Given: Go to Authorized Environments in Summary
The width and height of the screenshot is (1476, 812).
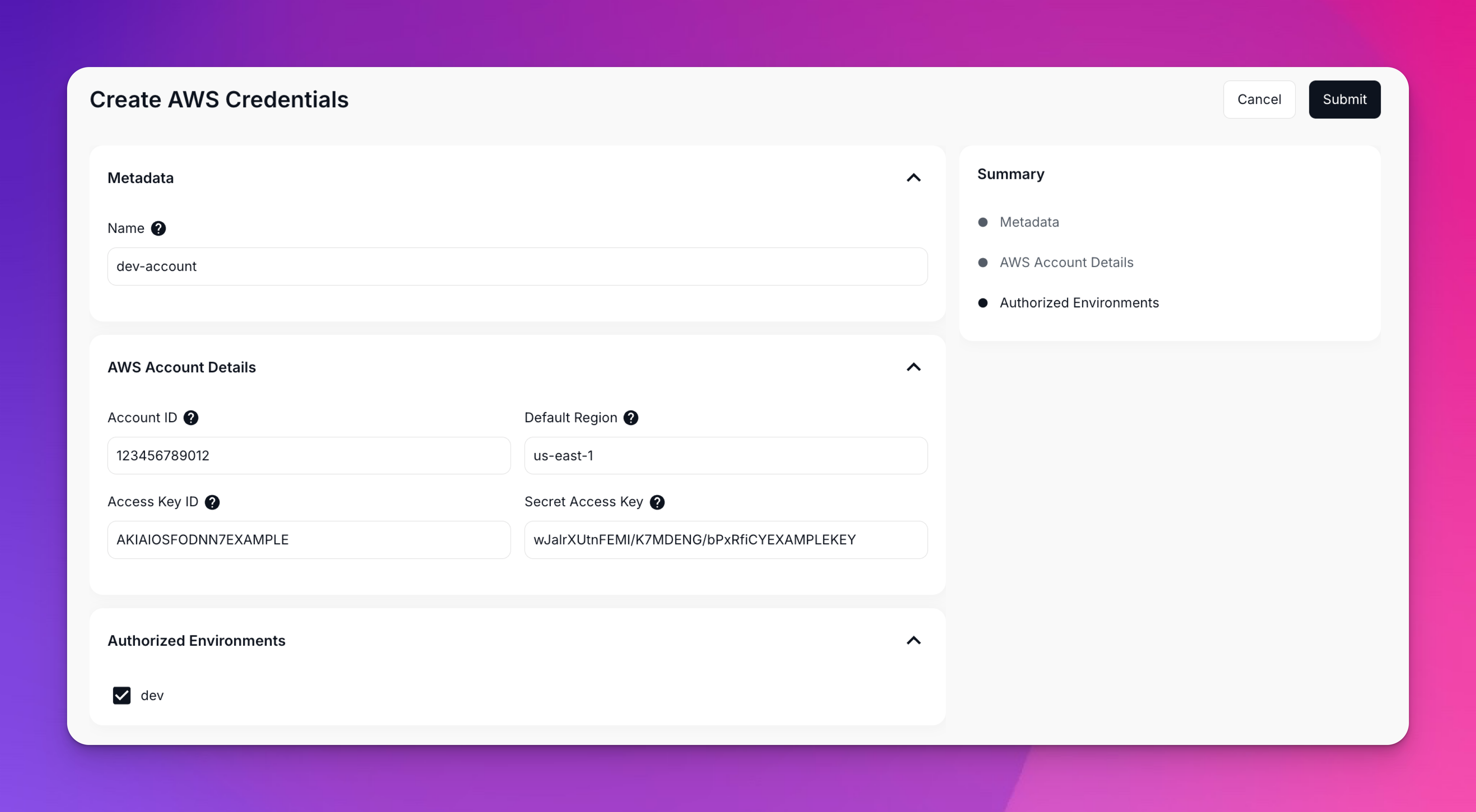Looking at the screenshot, I should 1079,303.
